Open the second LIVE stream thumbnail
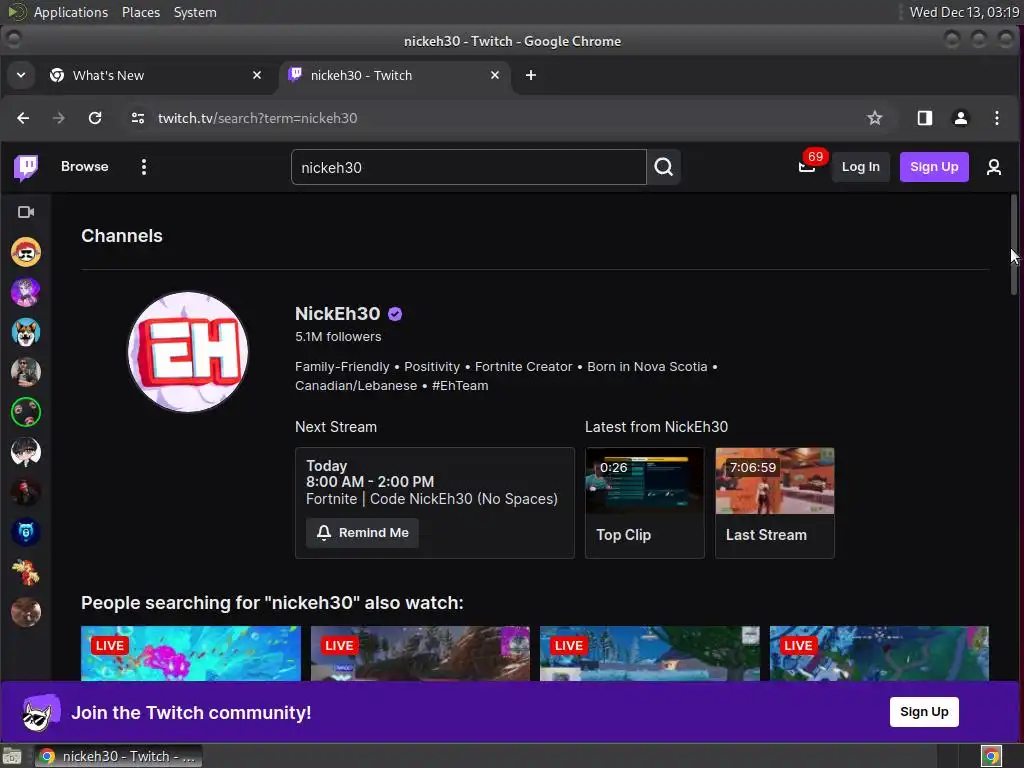 click(x=421, y=653)
